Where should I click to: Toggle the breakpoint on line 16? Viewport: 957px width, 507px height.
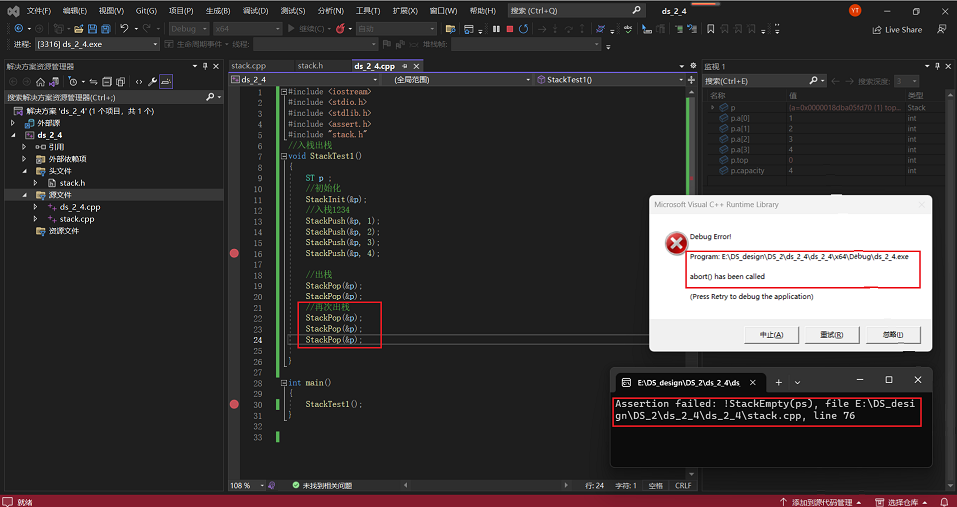click(234, 253)
